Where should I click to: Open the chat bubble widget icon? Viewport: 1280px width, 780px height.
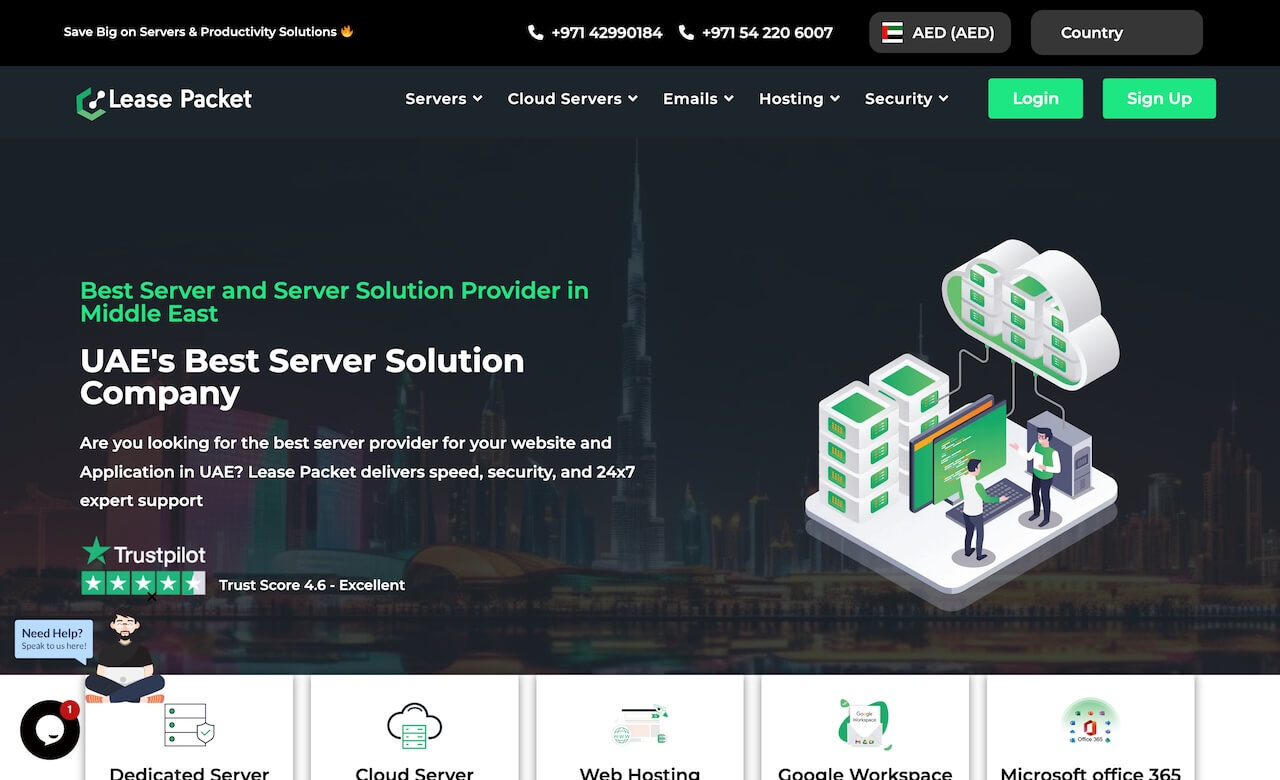click(50, 729)
